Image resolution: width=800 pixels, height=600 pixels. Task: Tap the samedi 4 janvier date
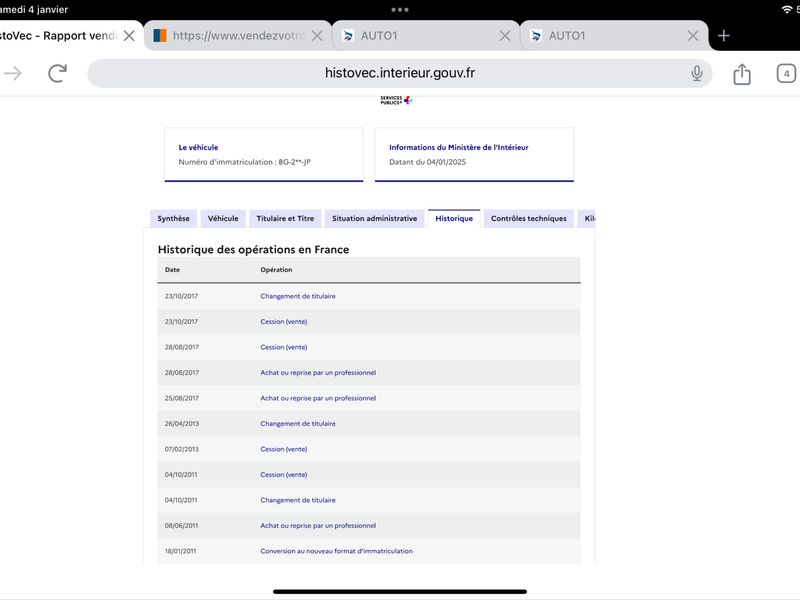pyautogui.click(x=34, y=9)
